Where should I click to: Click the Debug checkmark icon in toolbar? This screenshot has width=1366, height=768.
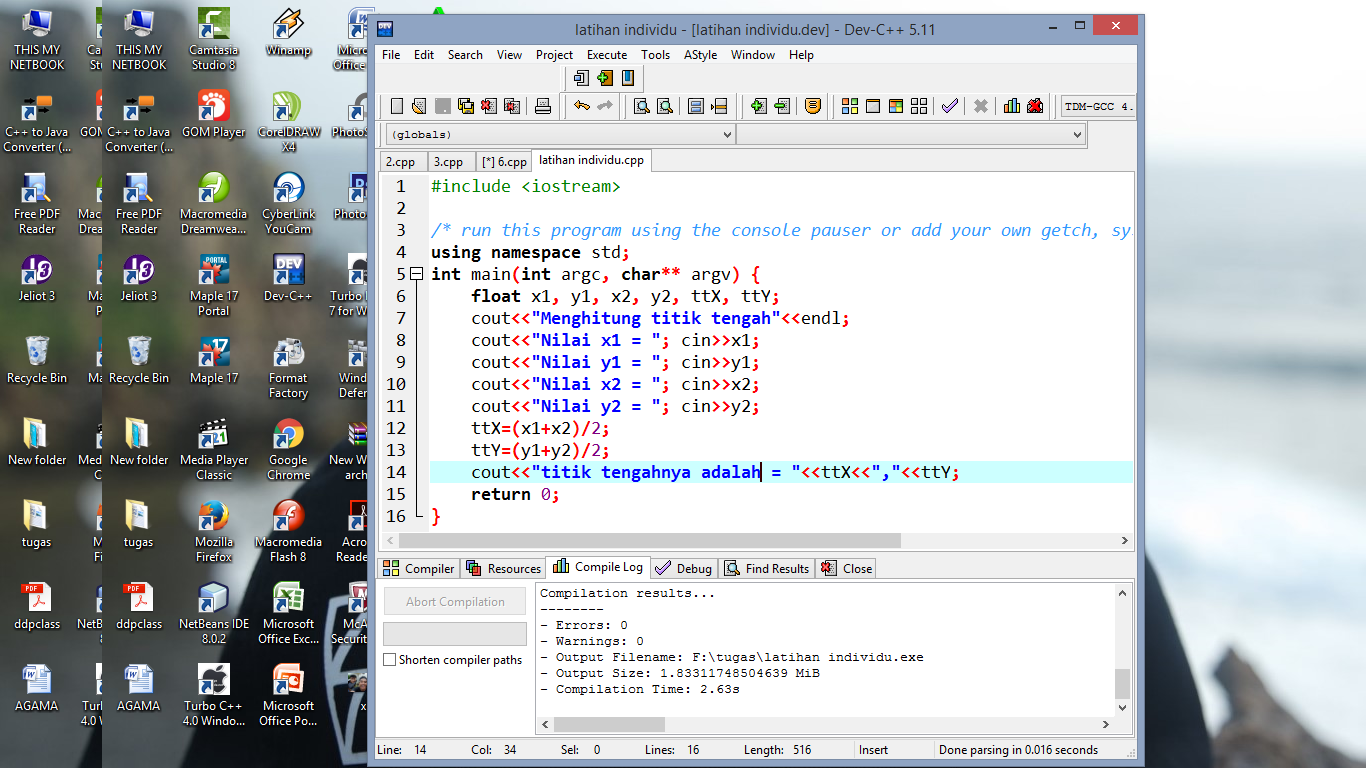(949, 106)
